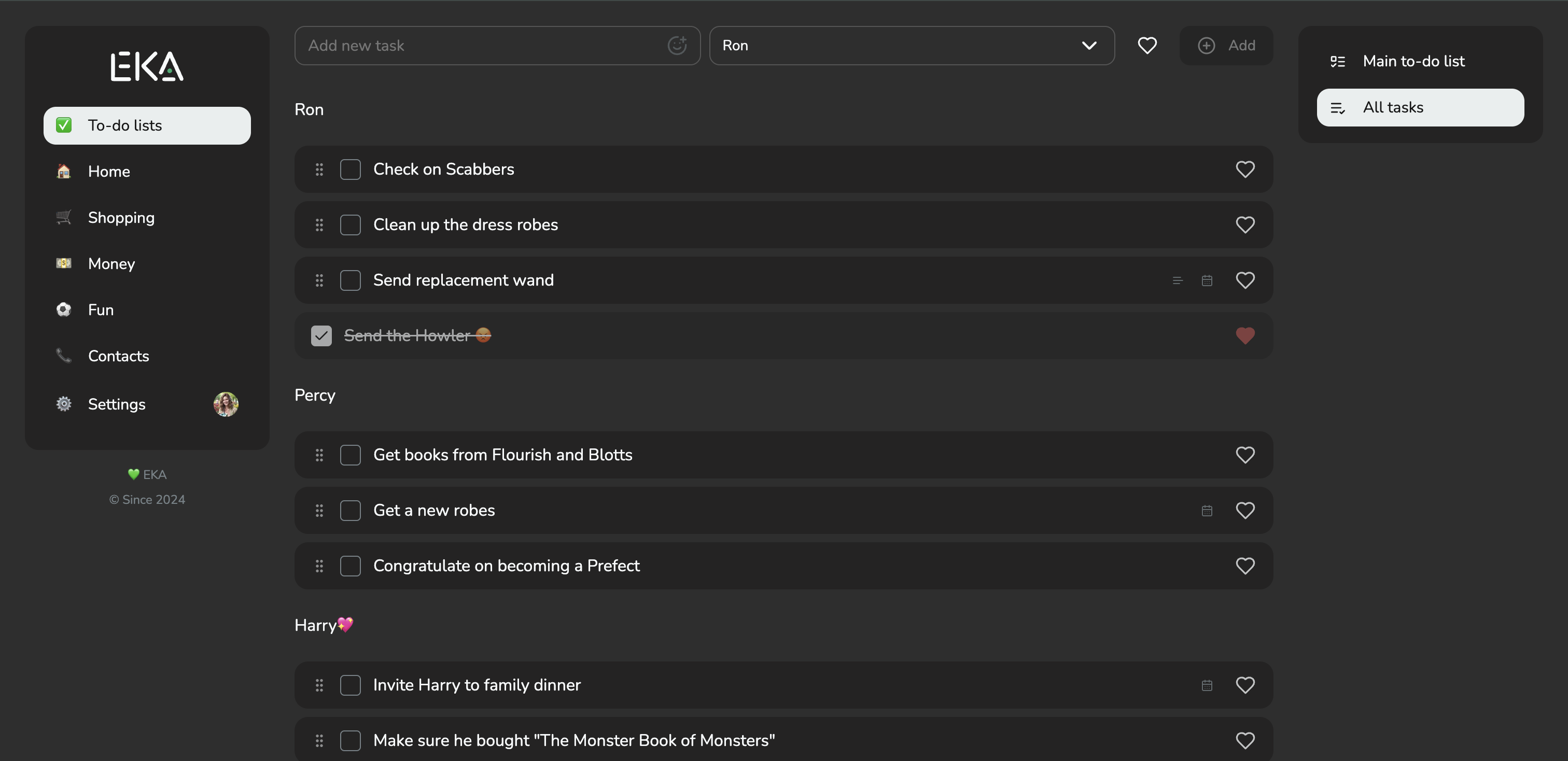Grab drag handle of Check on Scabbers
The image size is (1568, 761).
pyautogui.click(x=319, y=169)
